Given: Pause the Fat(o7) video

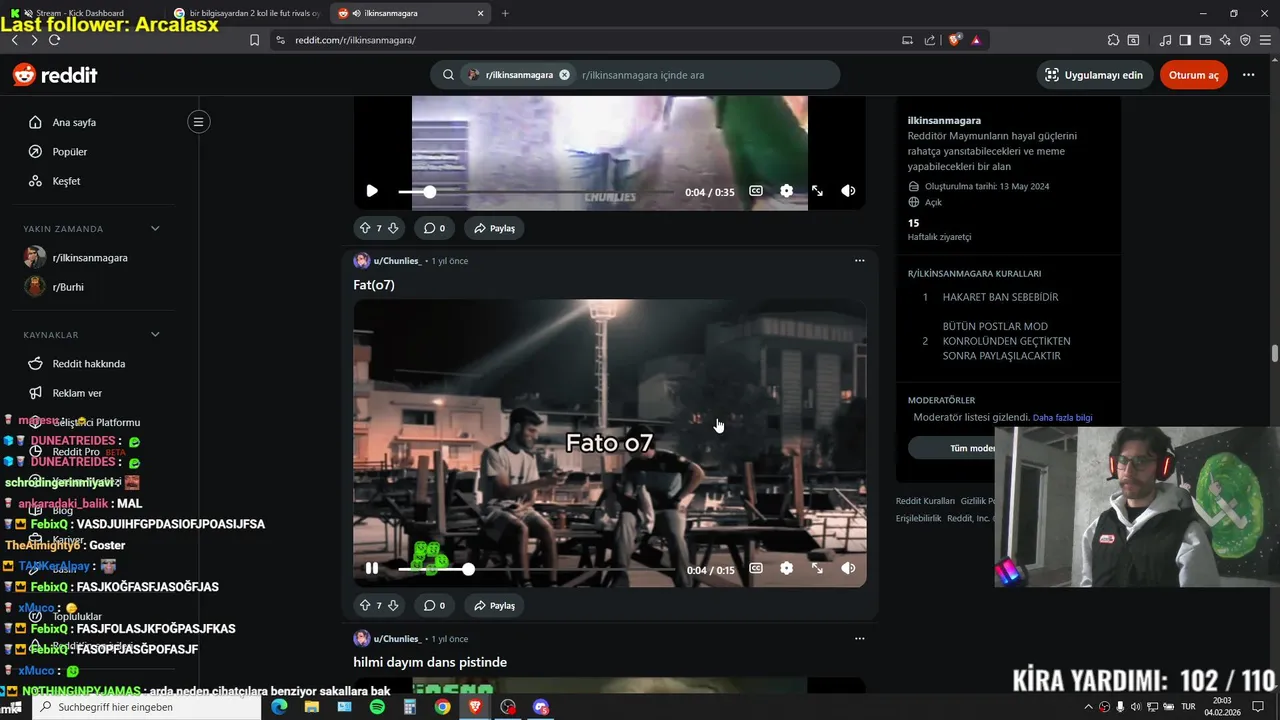Looking at the screenshot, I should 372,568.
